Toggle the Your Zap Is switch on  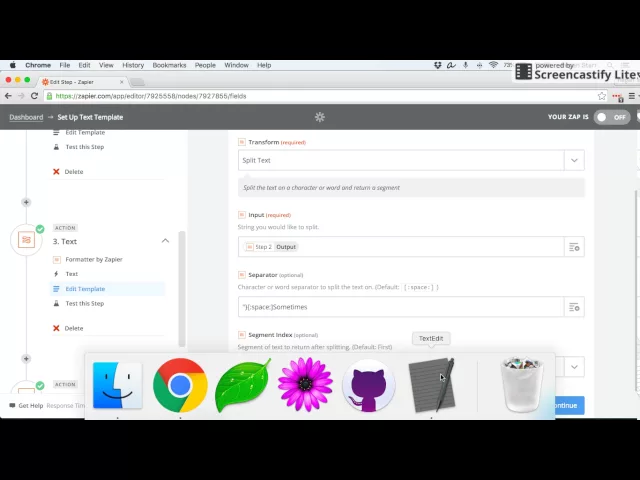click(x=611, y=117)
